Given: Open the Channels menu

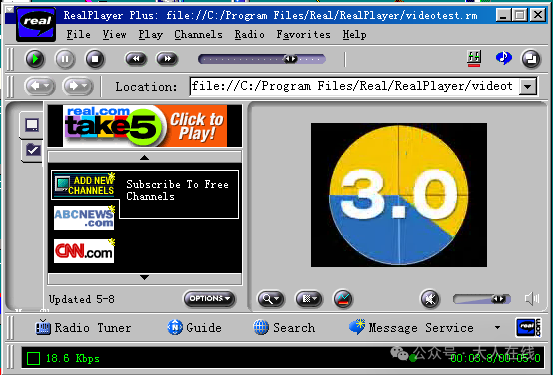Looking at the screenshot, I should [x=198, y=35].
